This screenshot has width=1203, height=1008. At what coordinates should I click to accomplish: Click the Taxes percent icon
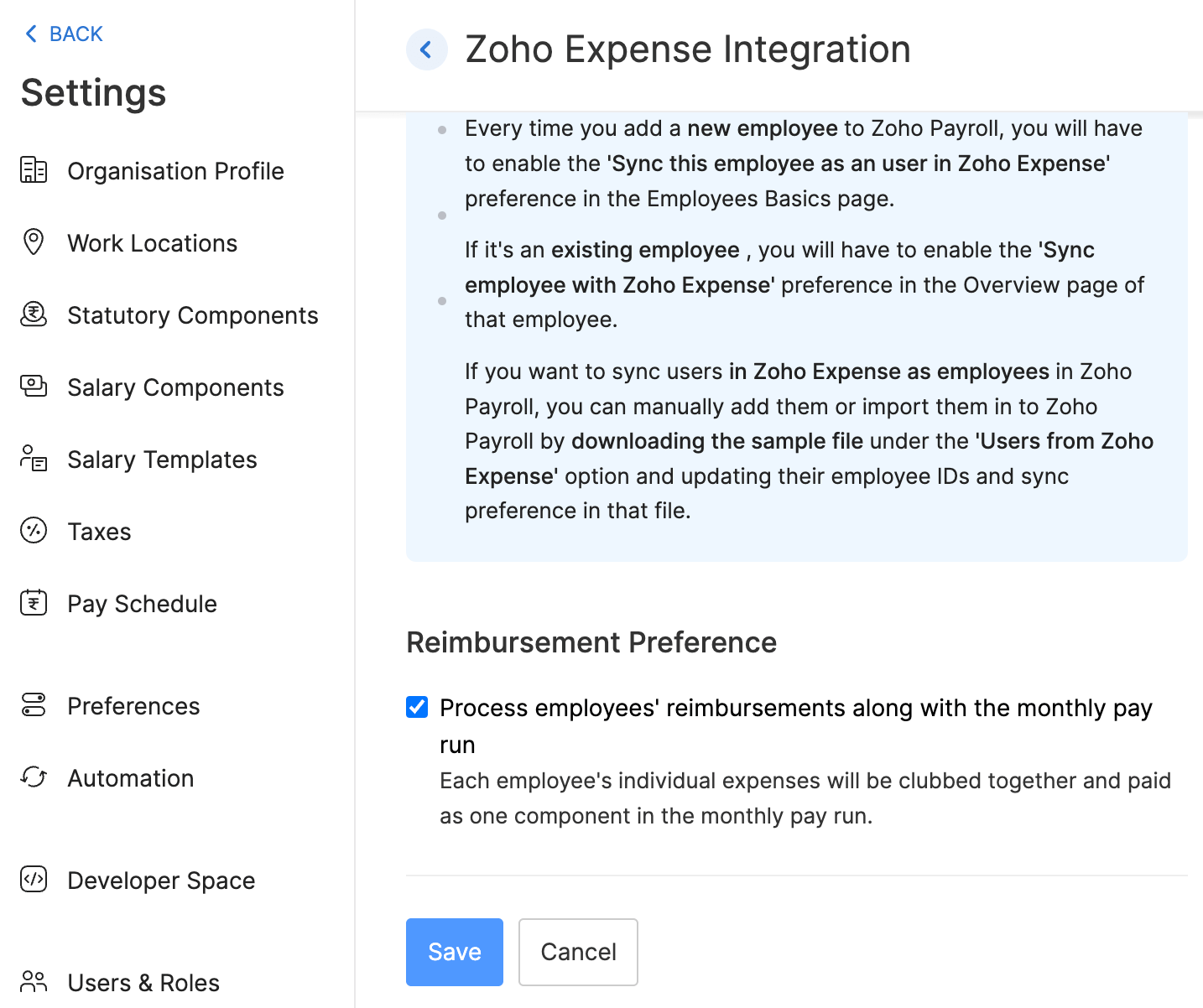coord(34,531)
